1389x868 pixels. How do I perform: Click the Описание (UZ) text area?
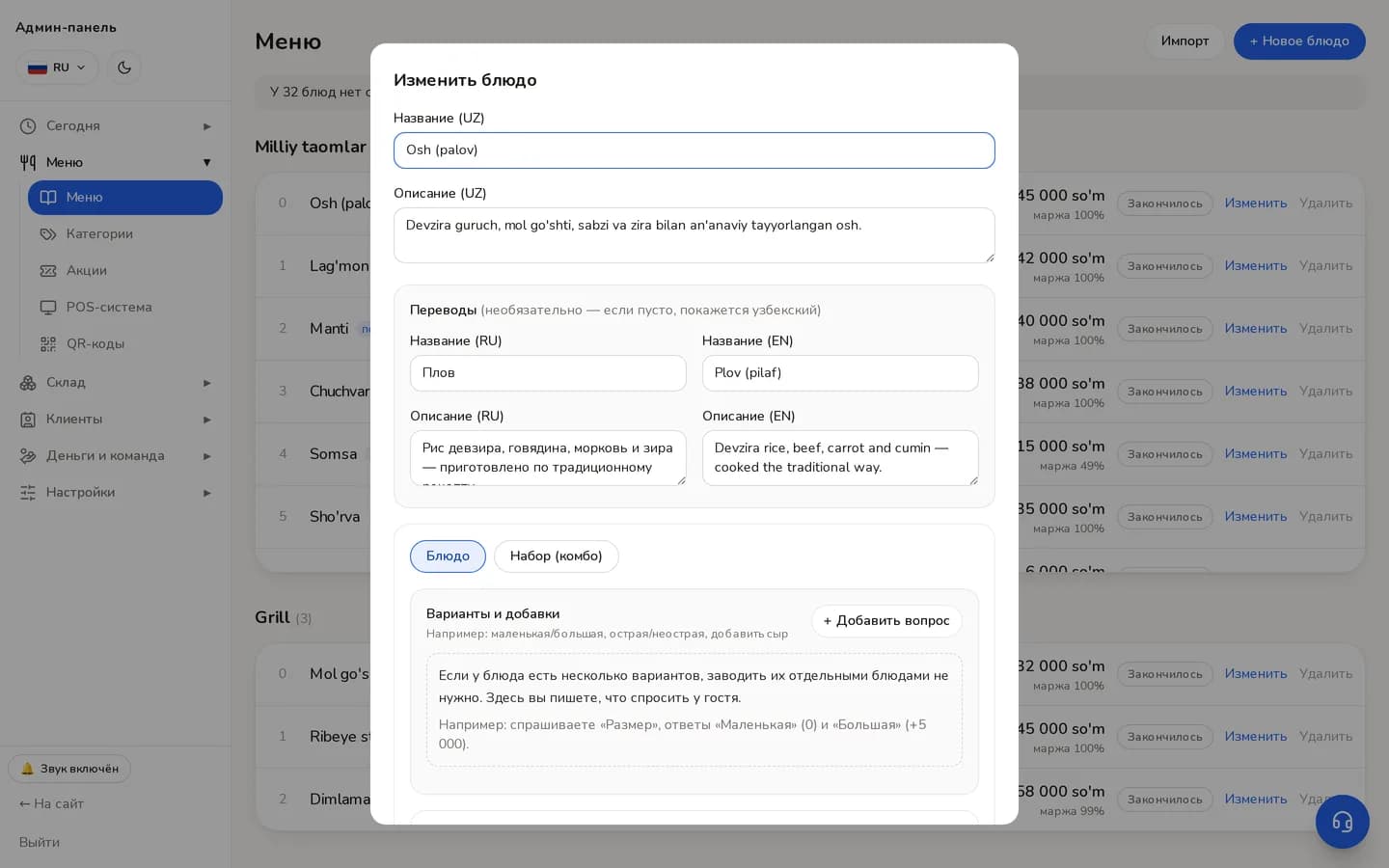[694, 235]
